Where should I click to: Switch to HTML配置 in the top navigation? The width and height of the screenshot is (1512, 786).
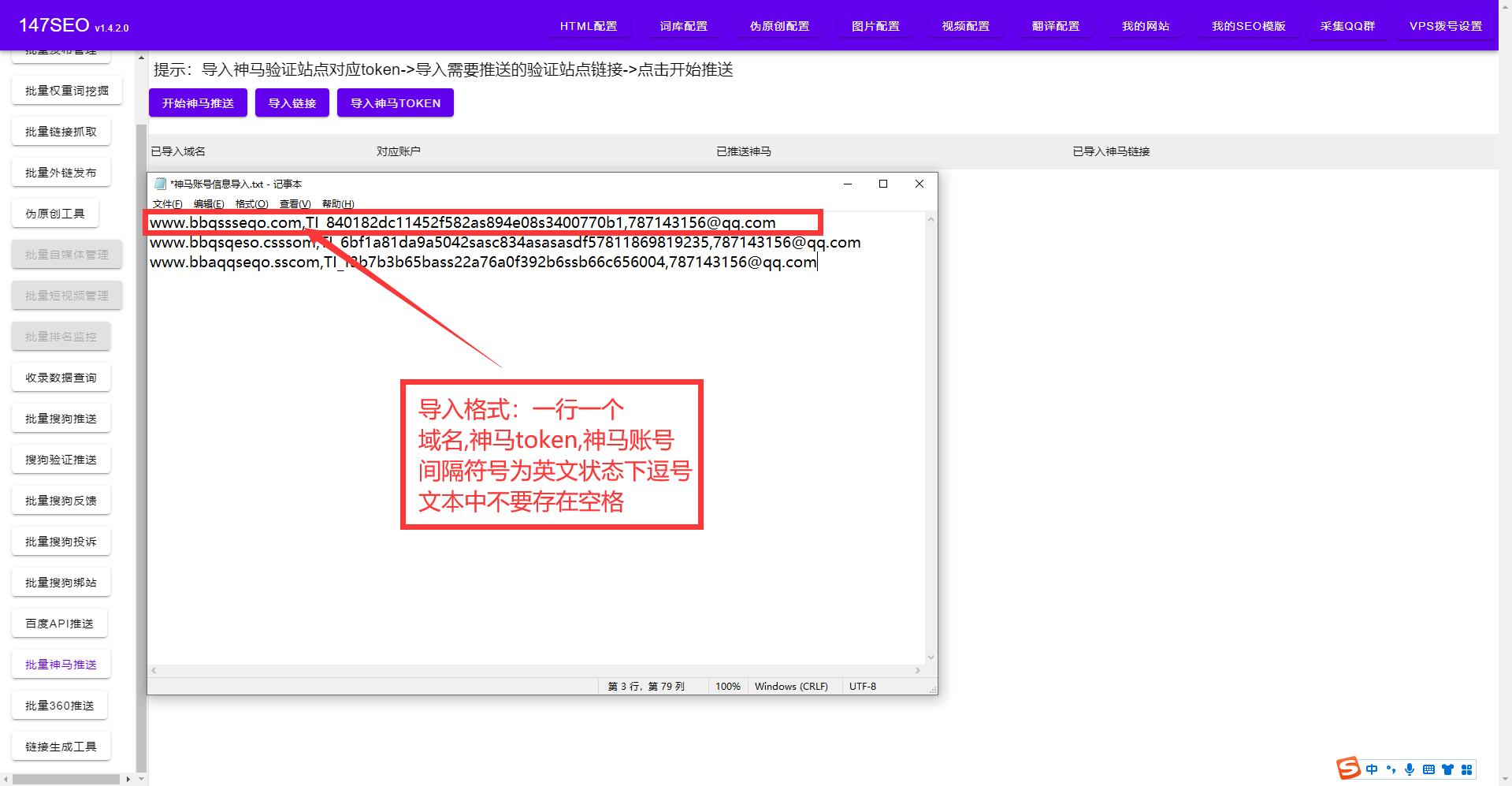pos(588,24)
